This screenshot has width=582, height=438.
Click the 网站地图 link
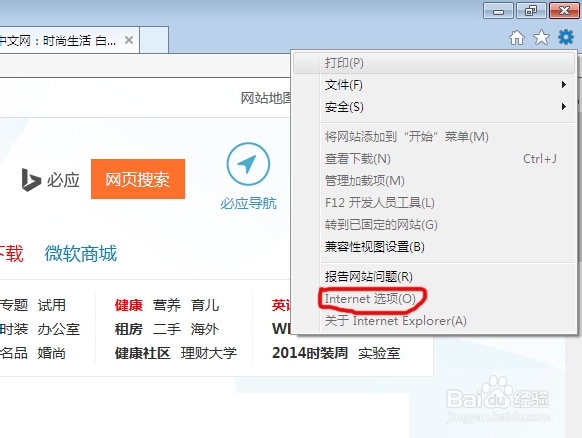(266, 98)
